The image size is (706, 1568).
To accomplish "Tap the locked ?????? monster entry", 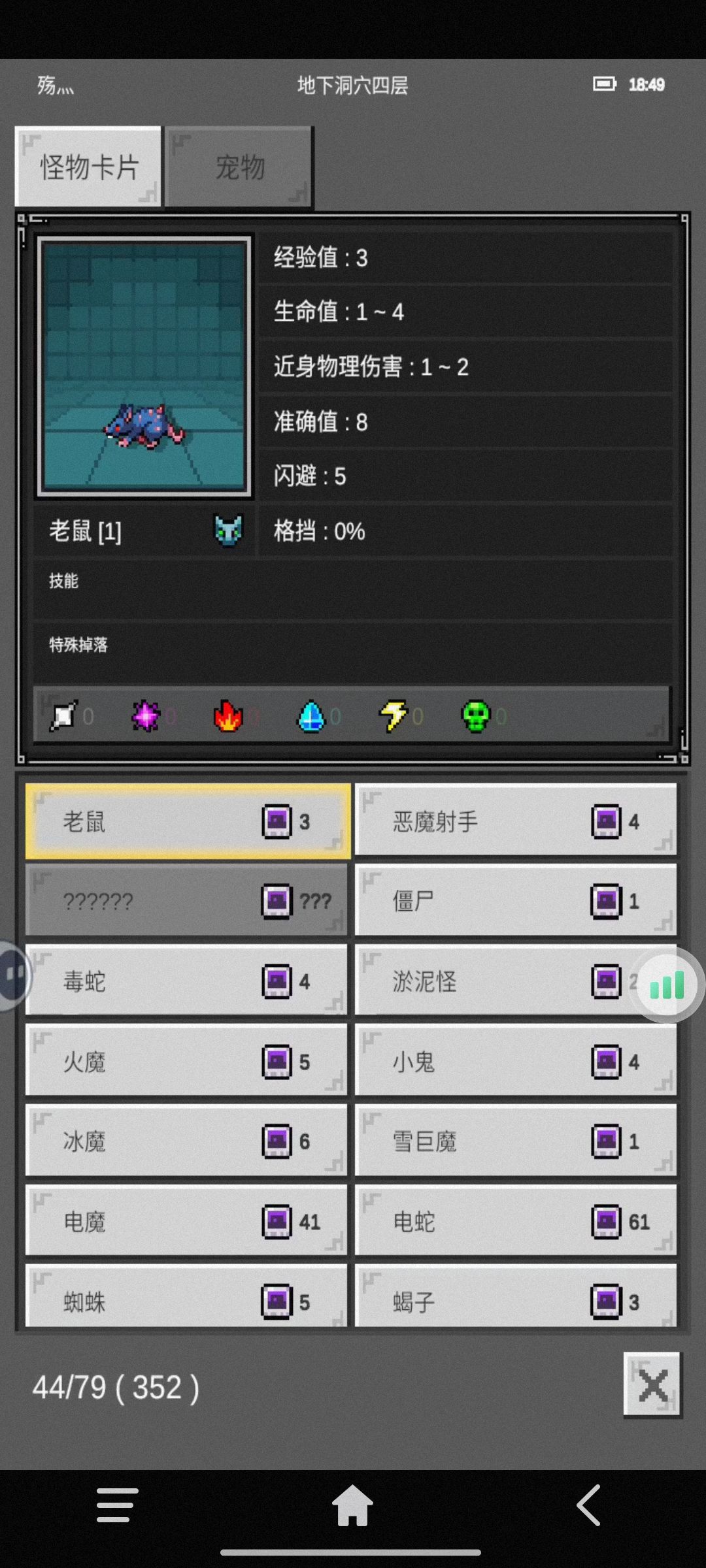I will tap(186, 901).
